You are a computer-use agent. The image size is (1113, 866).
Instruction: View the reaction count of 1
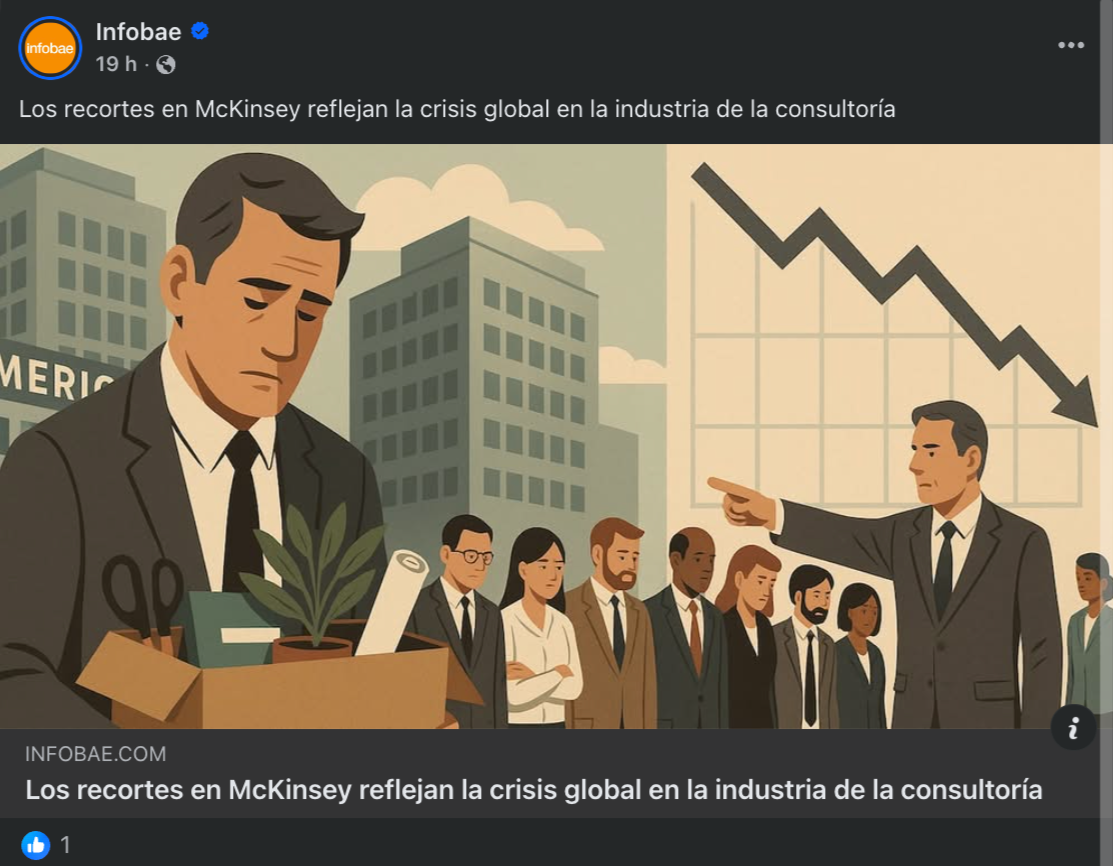[66, 845]
